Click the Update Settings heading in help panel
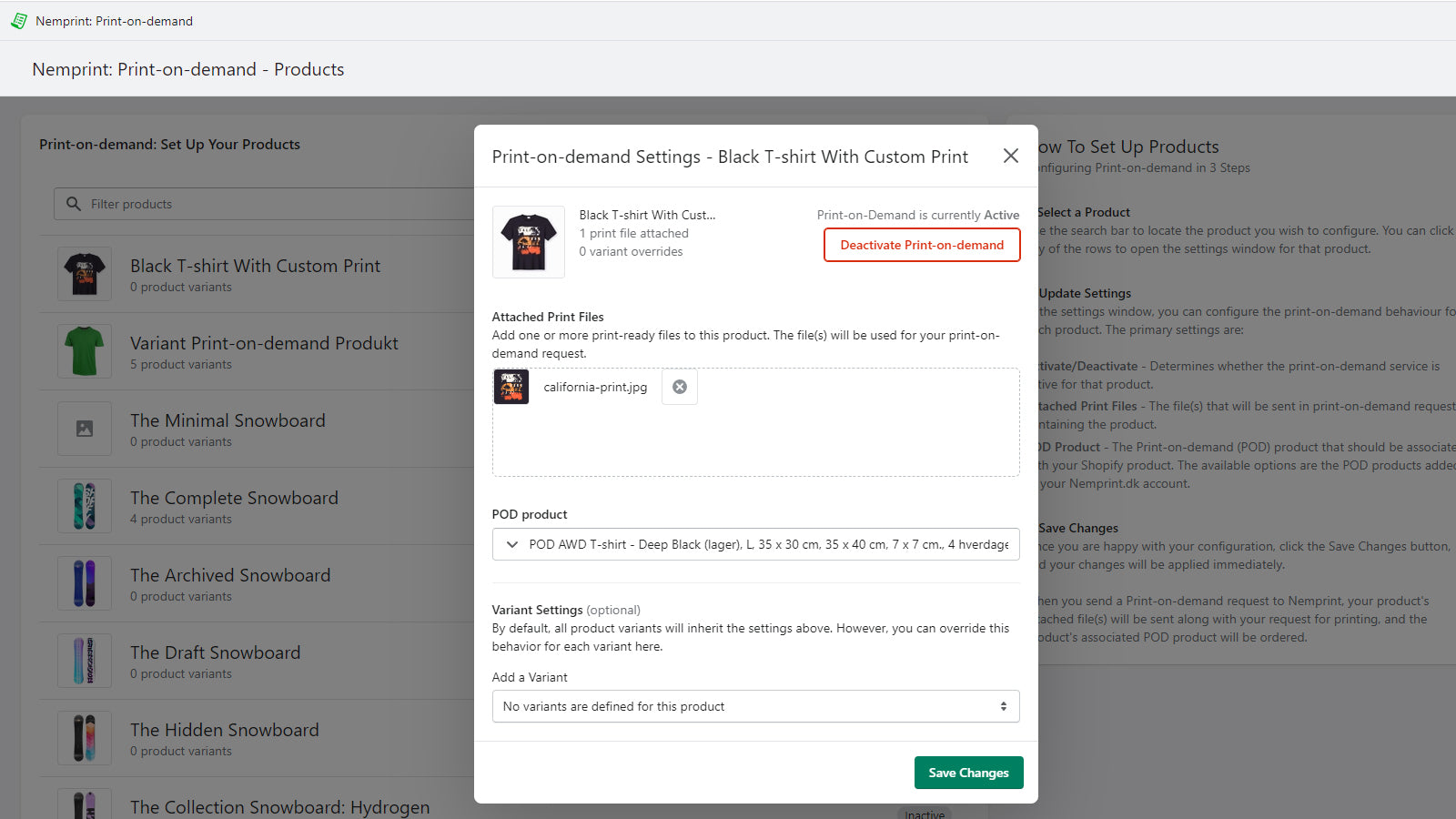Image resolution: width=1456 pixels, height=819 pixels. click(1085, 293)
